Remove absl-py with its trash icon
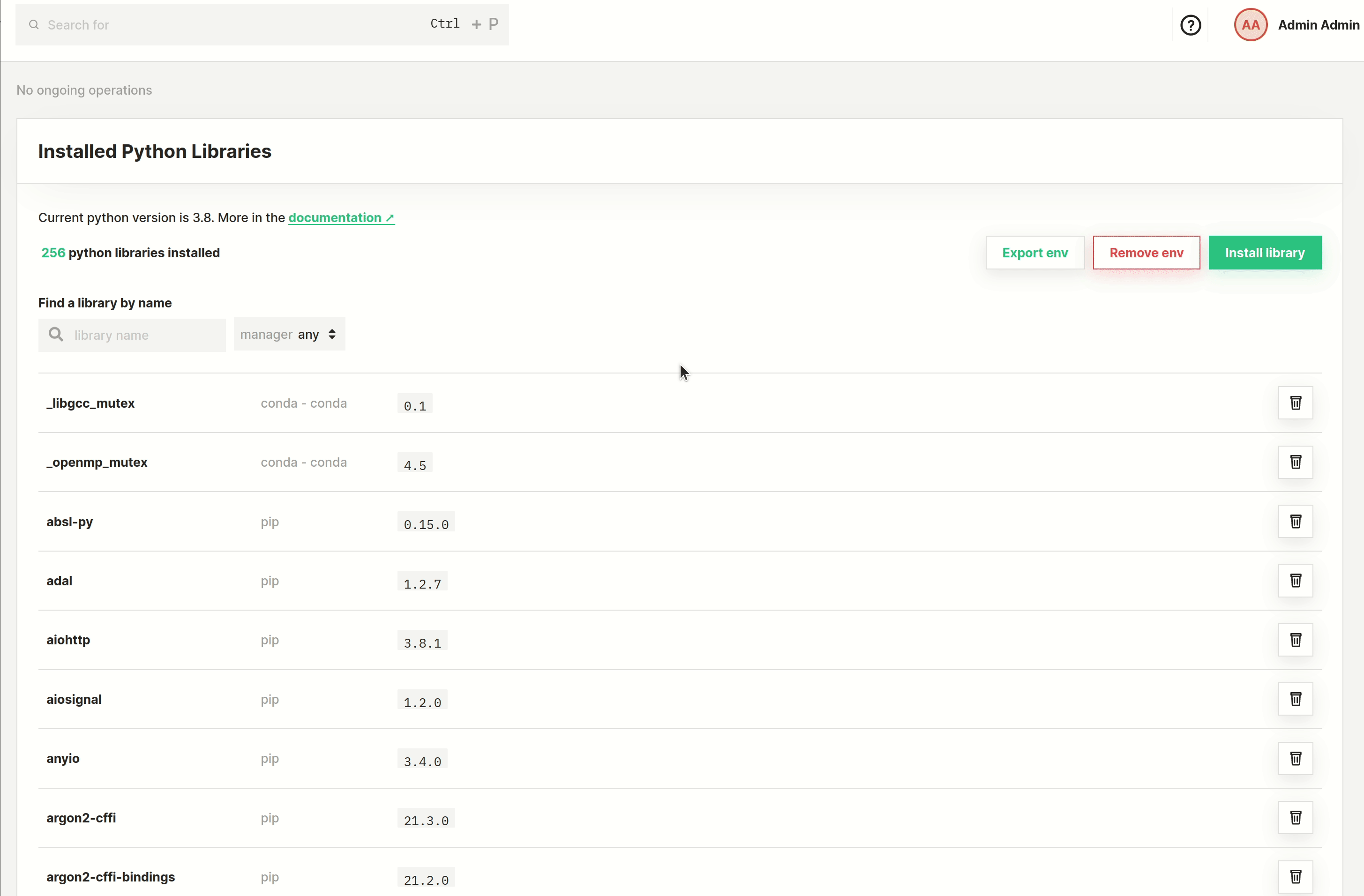The width and height of the screenshot is (1364, 896). click(x=1295, y=521)
